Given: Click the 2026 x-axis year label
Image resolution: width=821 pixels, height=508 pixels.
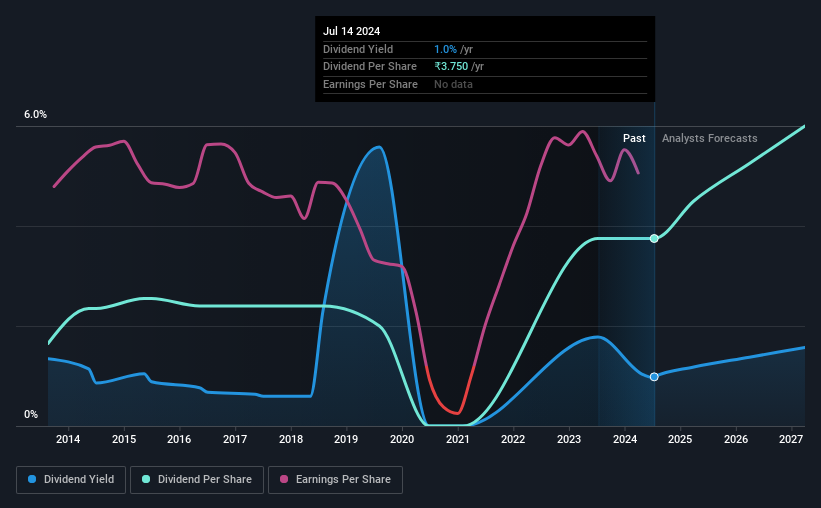Looking at the screenshot, I should pos(736,439).
